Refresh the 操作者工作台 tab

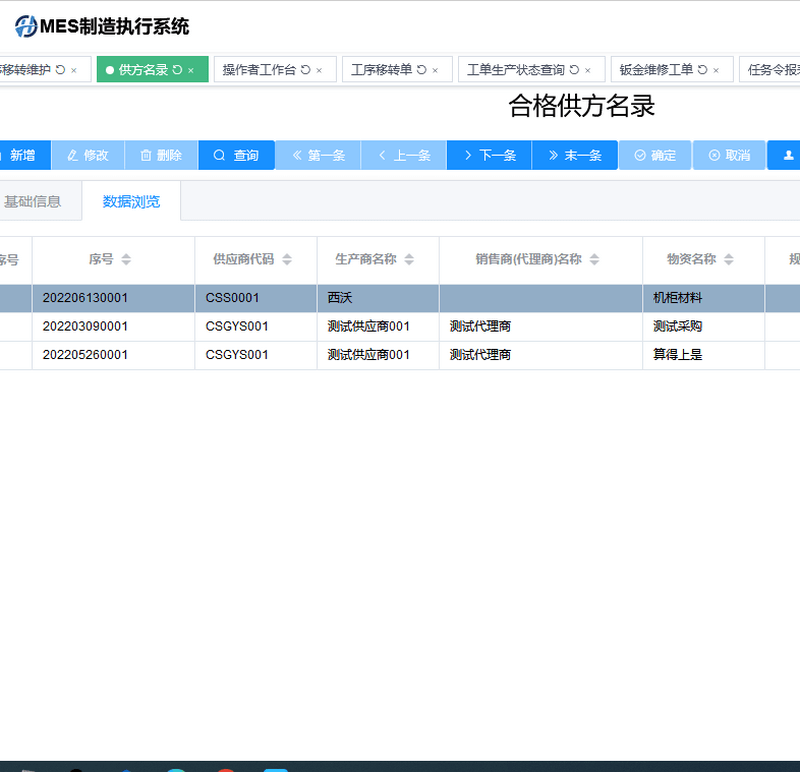click(306, 70)
